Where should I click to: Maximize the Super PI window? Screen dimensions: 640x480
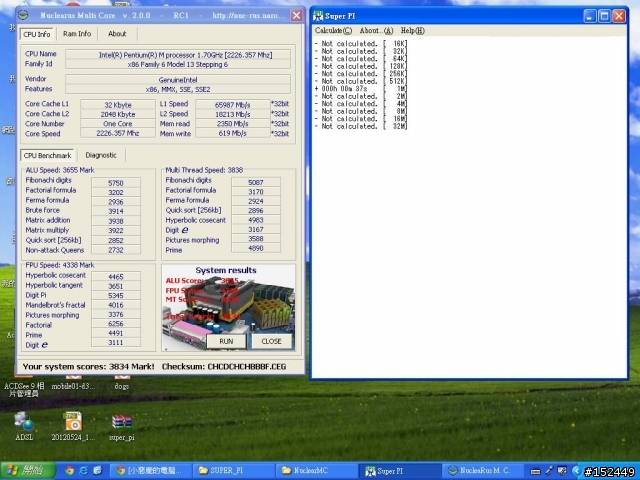click(x=604, y=16)
